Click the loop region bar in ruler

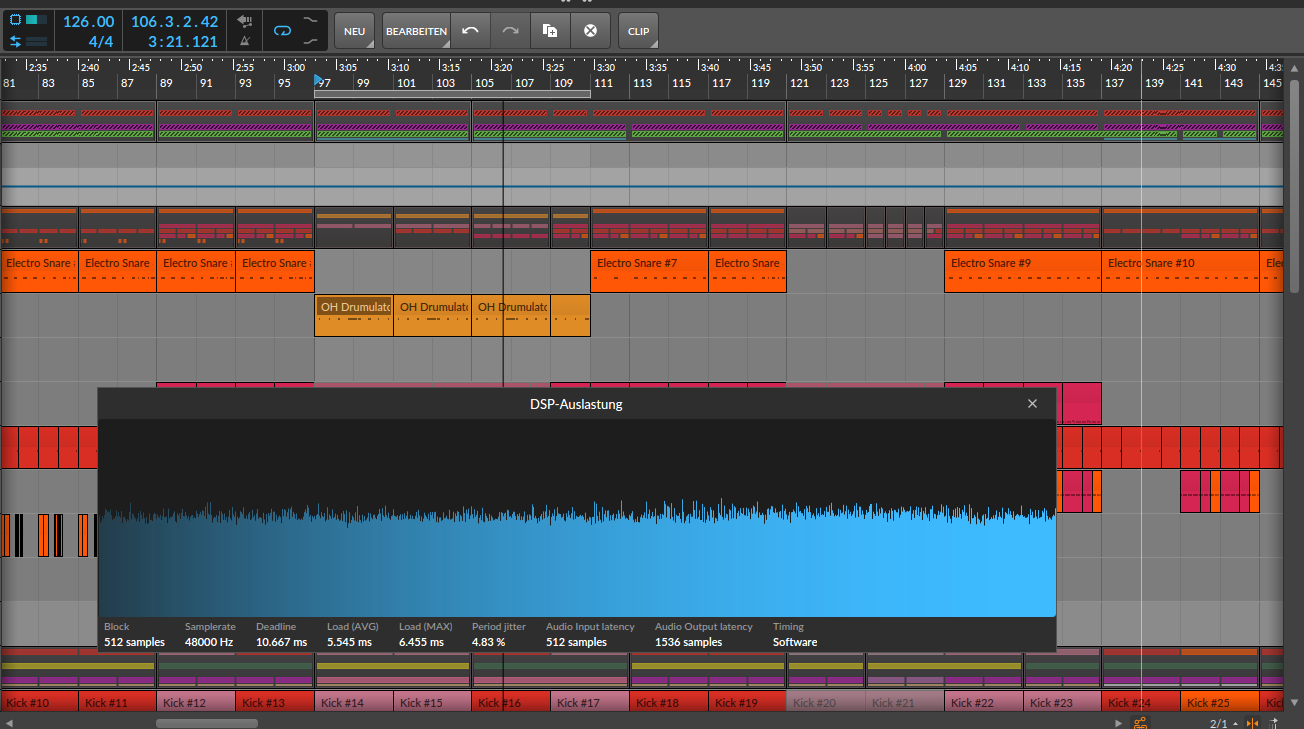(x=452, y=94)
